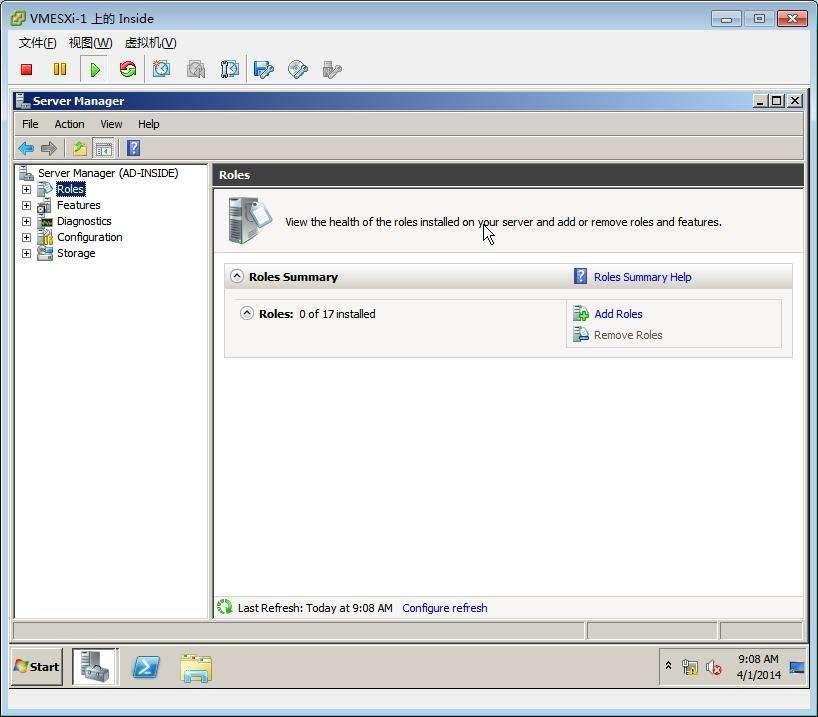The image size is (818, 717).
Task: Click the Remove Roles icon
Action: pos(581,334)
